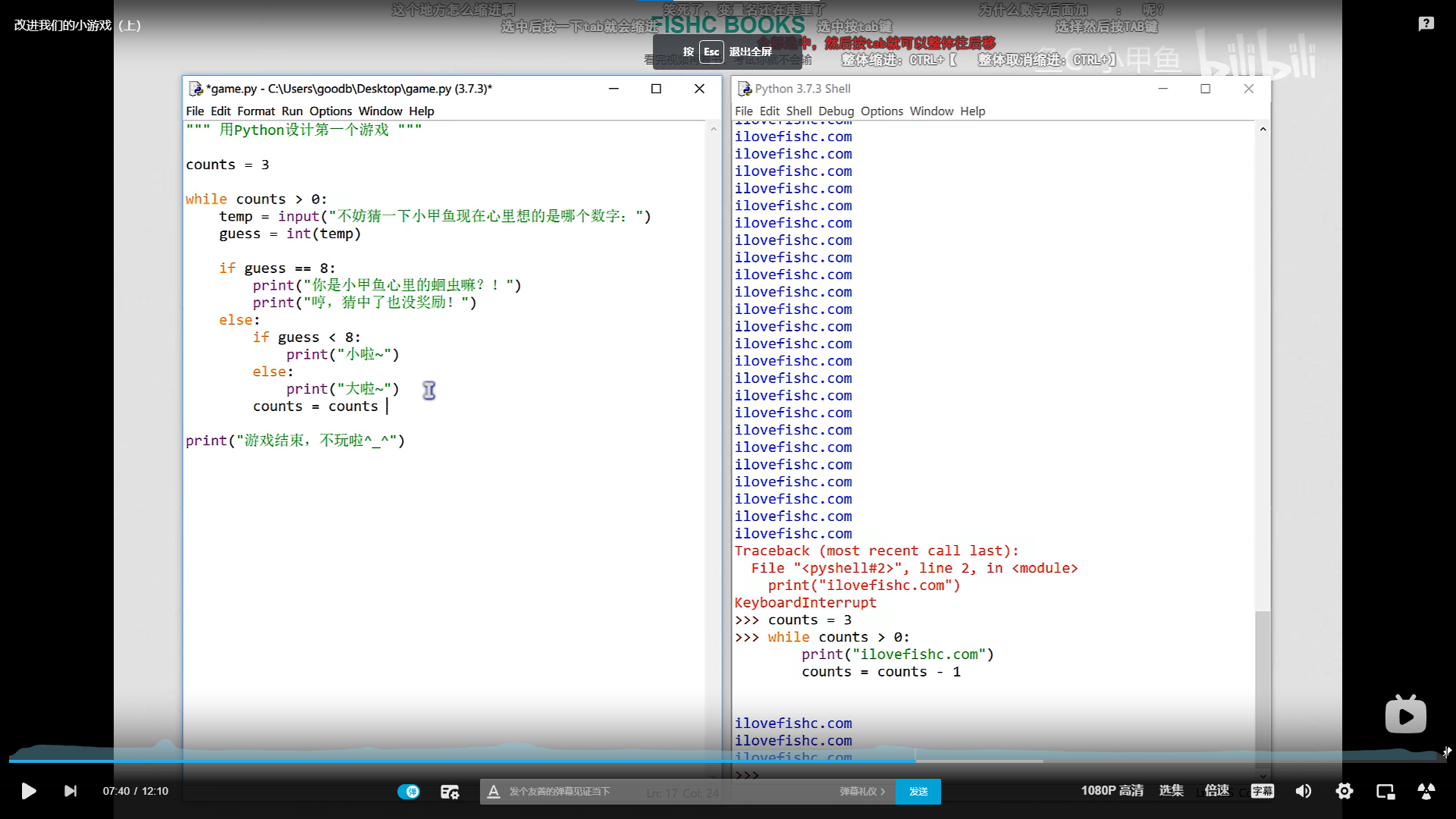Open Options menu in game.py editor

coord(331,111)
